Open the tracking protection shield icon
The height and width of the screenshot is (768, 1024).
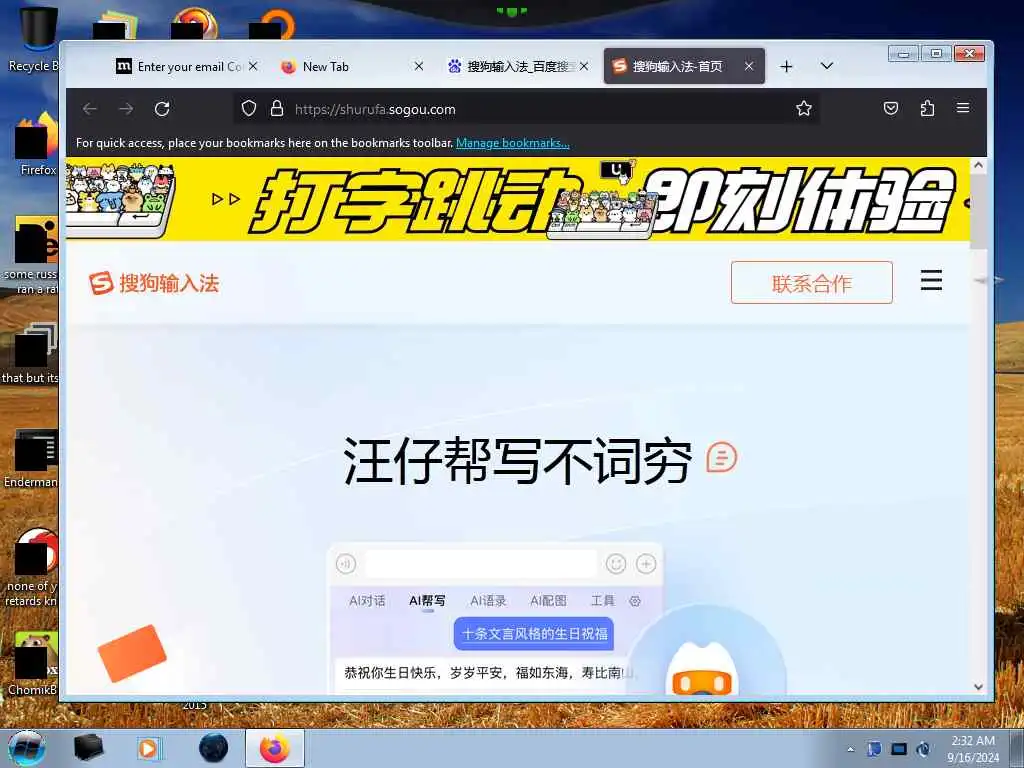(249, 108)
